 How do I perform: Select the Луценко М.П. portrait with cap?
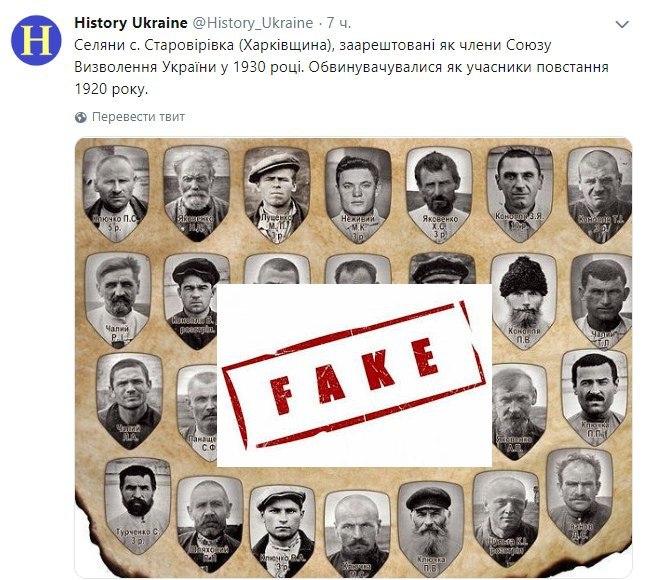[x=277, y=194]
